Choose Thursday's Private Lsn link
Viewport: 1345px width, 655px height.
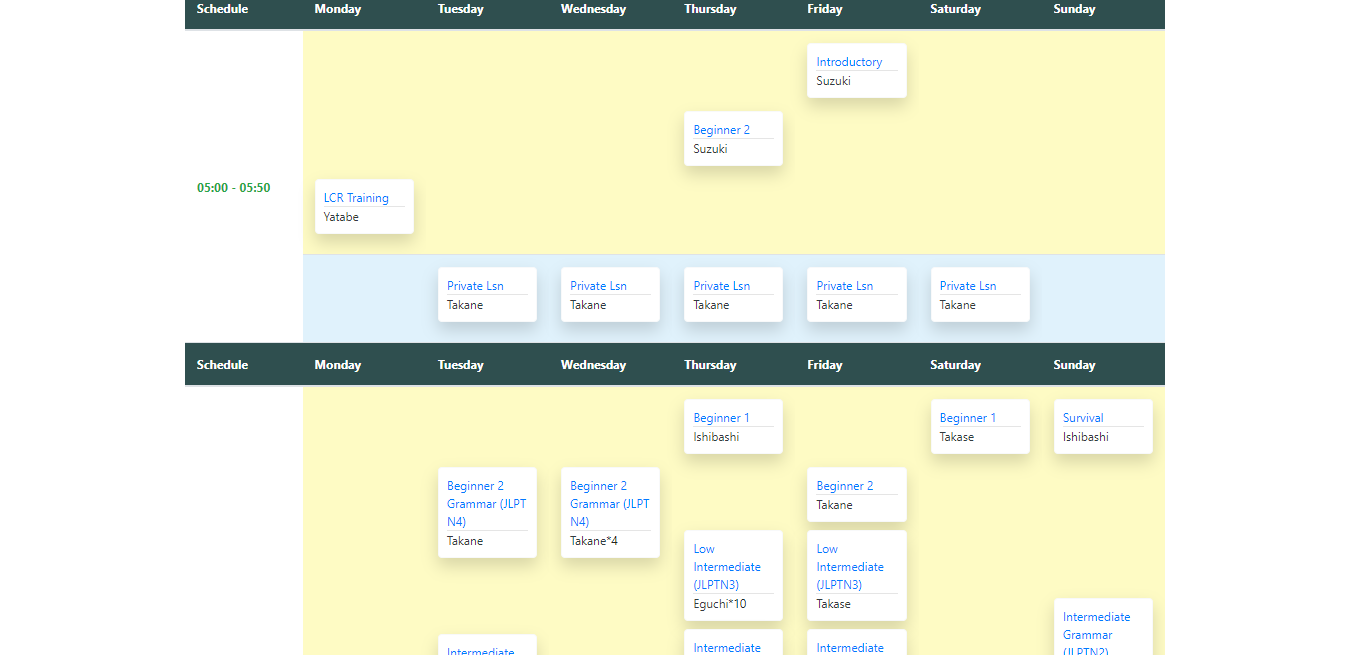[x=721, y=286]
